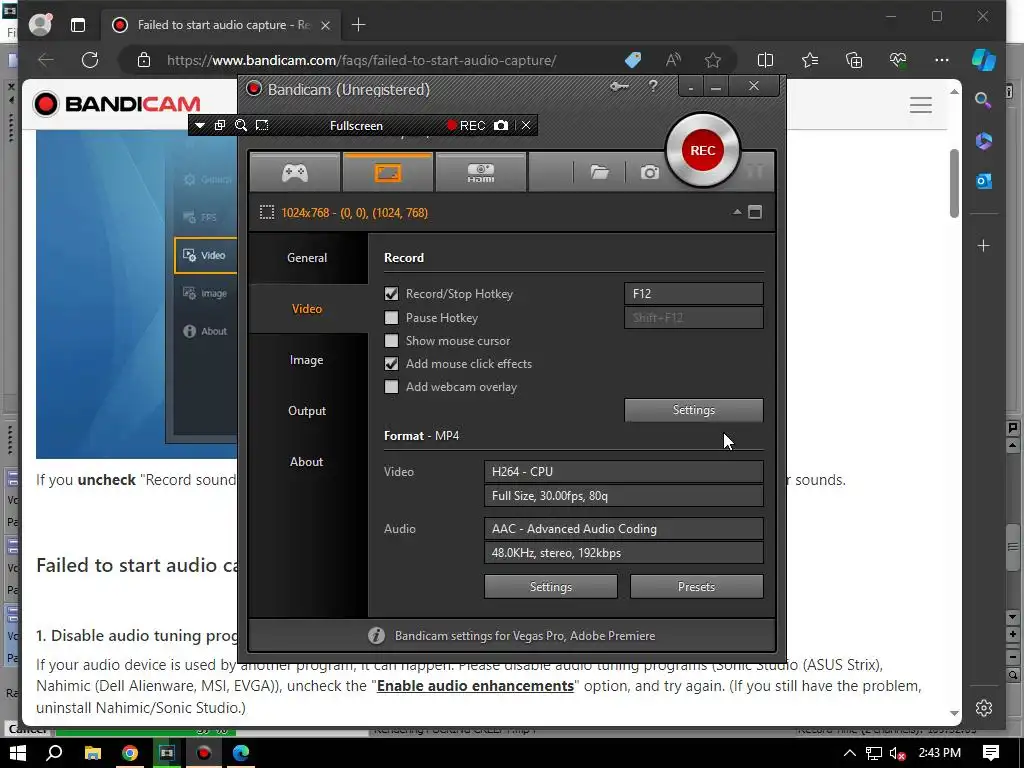Click the dotted rectangle region icon in Fullscreen bar
This screenshot has height=768, width=1024.
click(262, 125)
